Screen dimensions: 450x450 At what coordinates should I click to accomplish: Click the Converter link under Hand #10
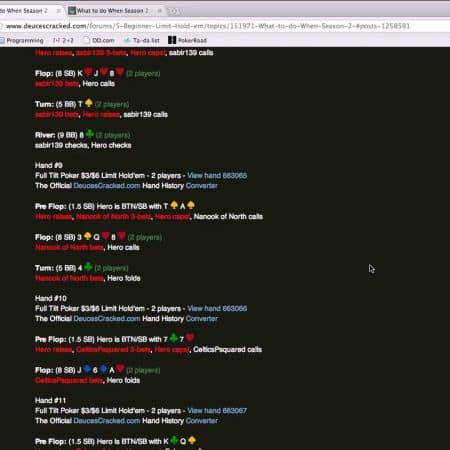tap(201, 319)
